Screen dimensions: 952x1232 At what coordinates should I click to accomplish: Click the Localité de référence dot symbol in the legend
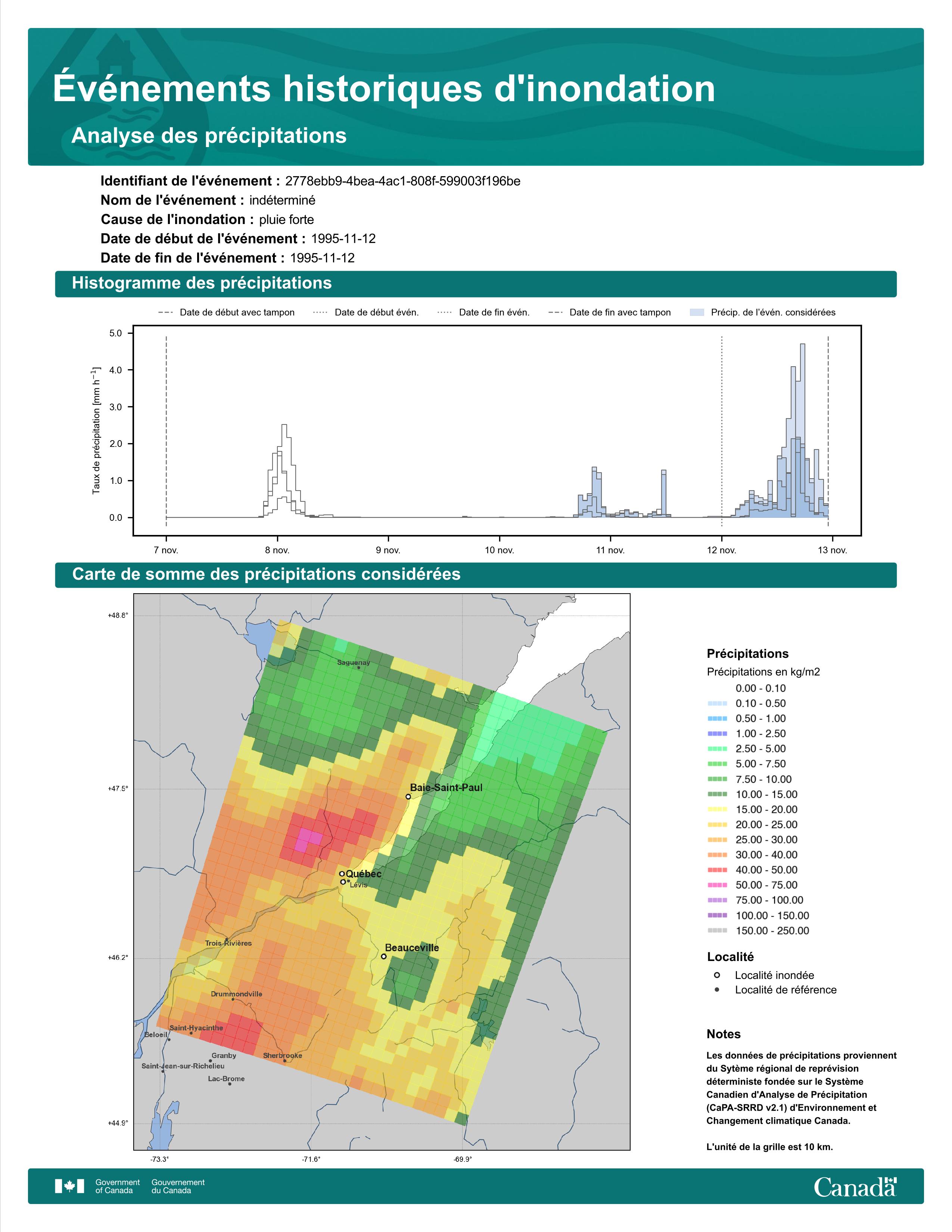pos(717,989)
